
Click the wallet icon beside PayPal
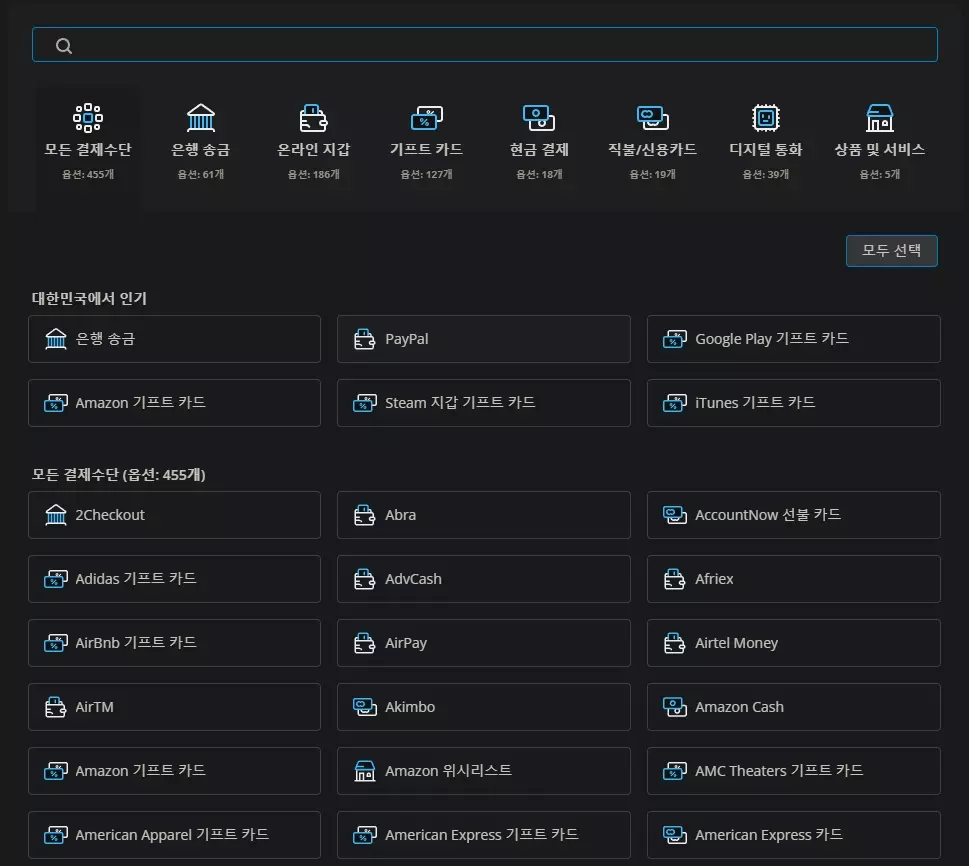coord(365,339)
